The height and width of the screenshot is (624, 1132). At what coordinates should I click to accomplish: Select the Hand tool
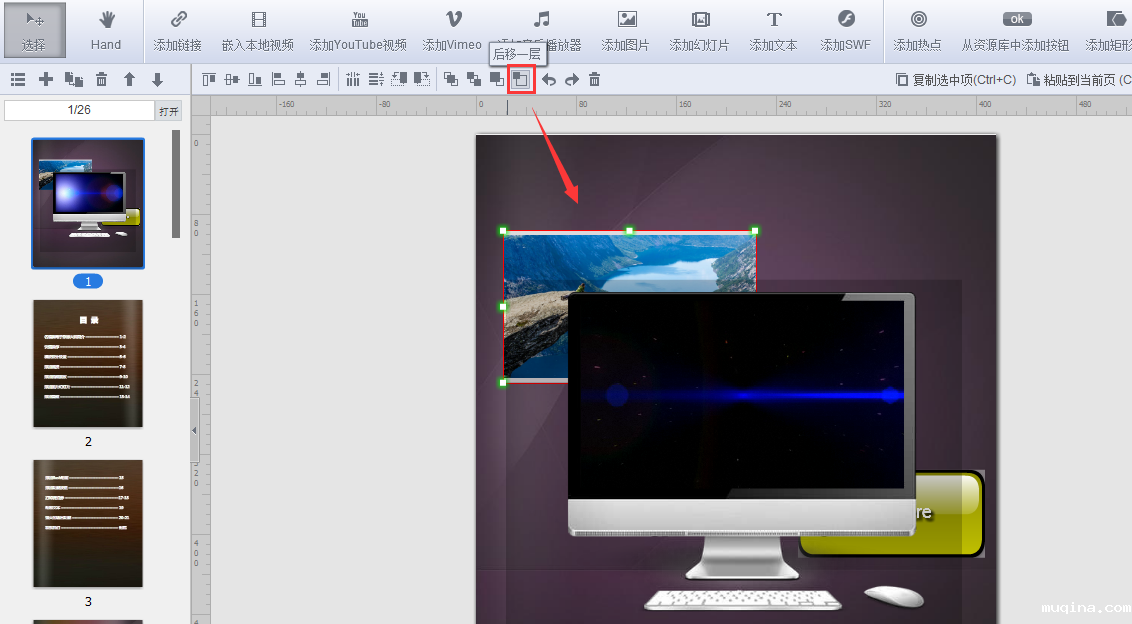[x=105, y=30]
